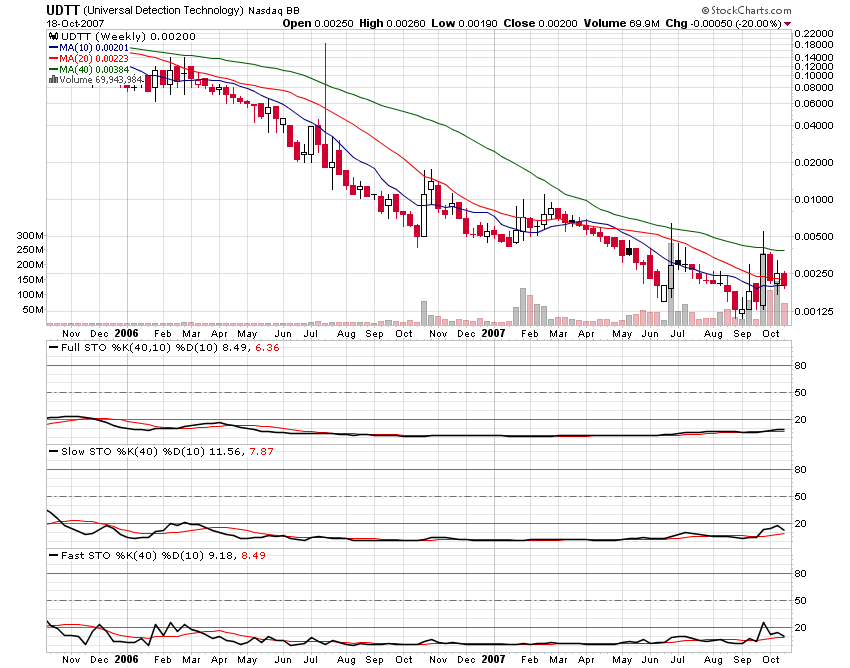
Task: Click the volume bars icon in legend
Action: coord(52,78)
